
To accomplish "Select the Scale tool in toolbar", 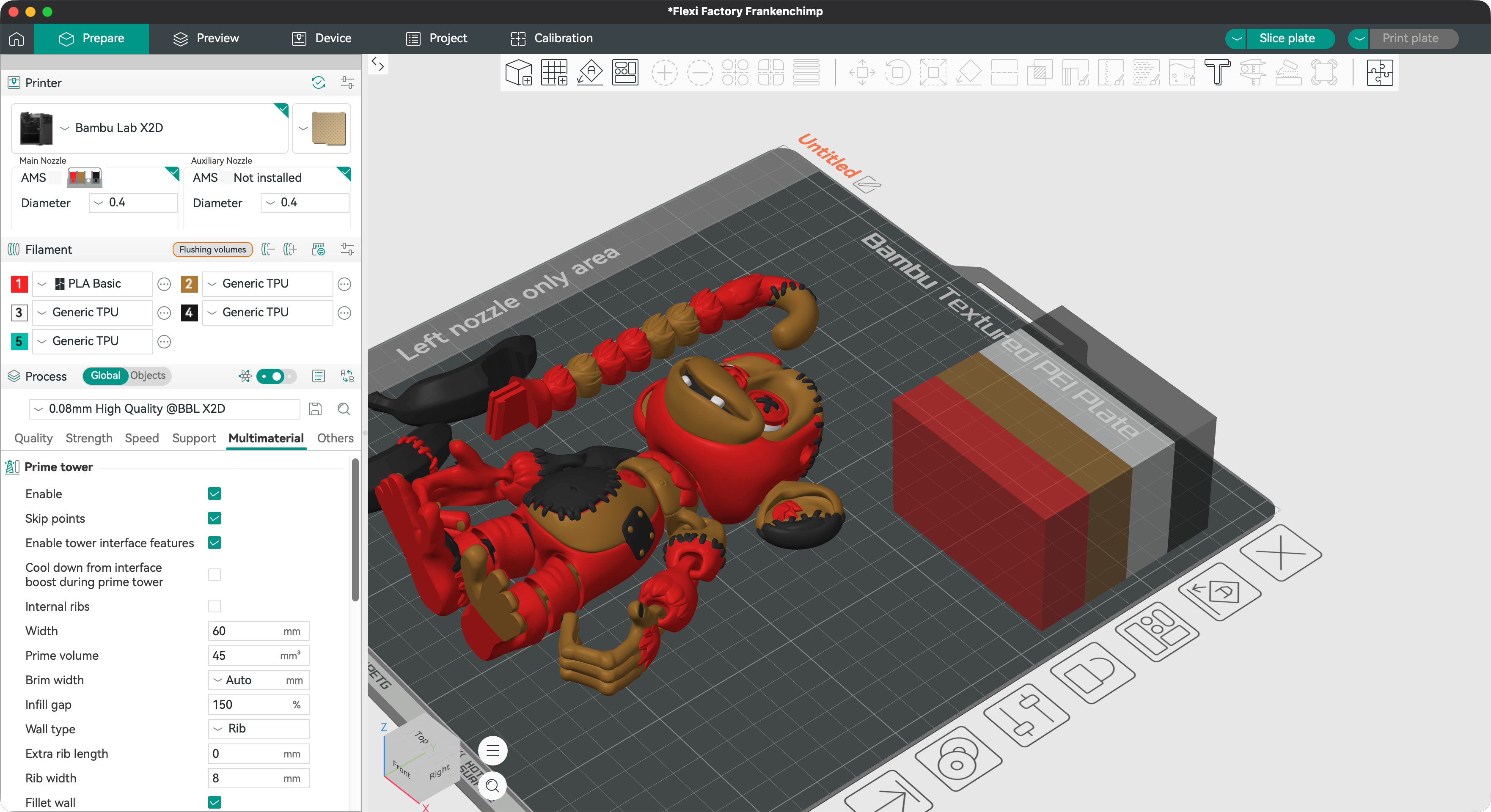I will coord(933,73).
